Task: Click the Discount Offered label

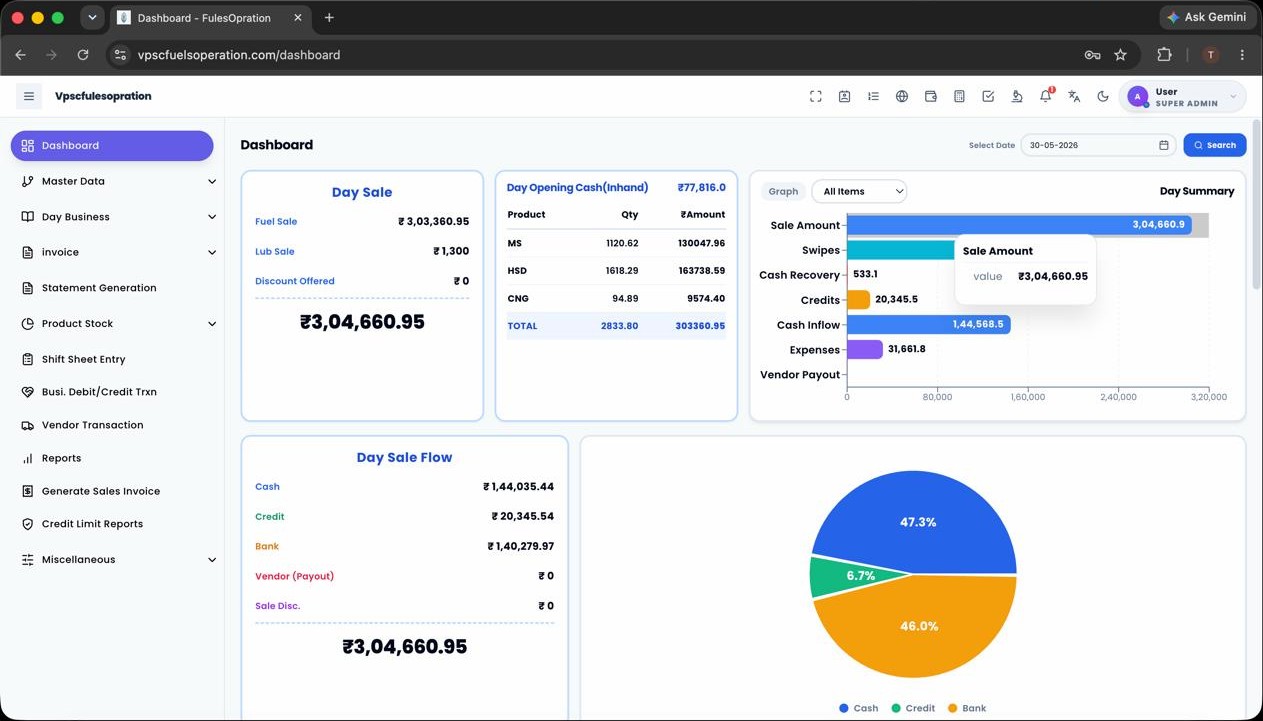Action: tap(295, 281)
